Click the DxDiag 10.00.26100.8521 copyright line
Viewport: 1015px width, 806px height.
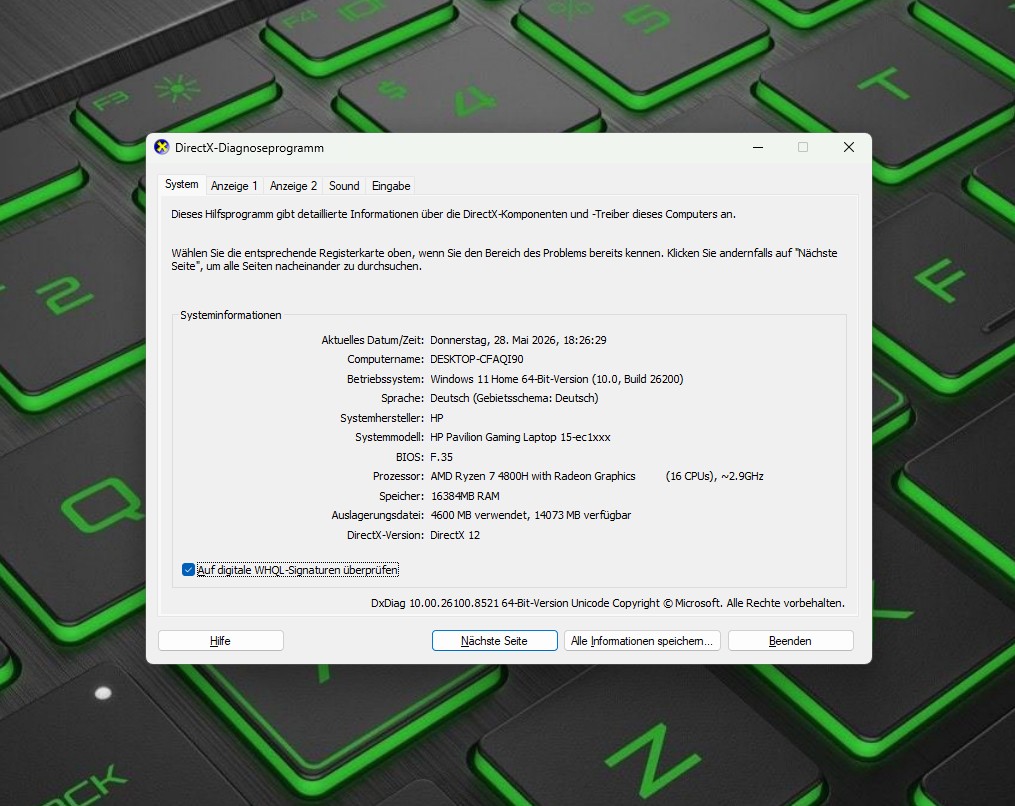click(x=608, y=603)
